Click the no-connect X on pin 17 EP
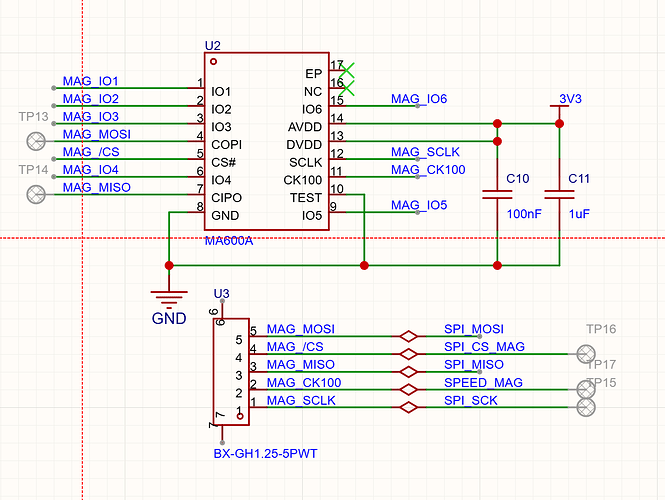665x500 pixels. pos(347,70)
